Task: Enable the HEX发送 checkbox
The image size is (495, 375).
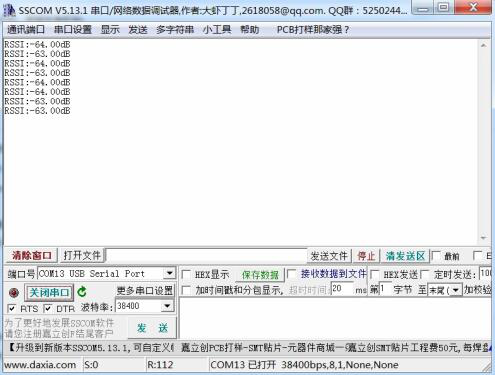Action: tap(375, 274)
